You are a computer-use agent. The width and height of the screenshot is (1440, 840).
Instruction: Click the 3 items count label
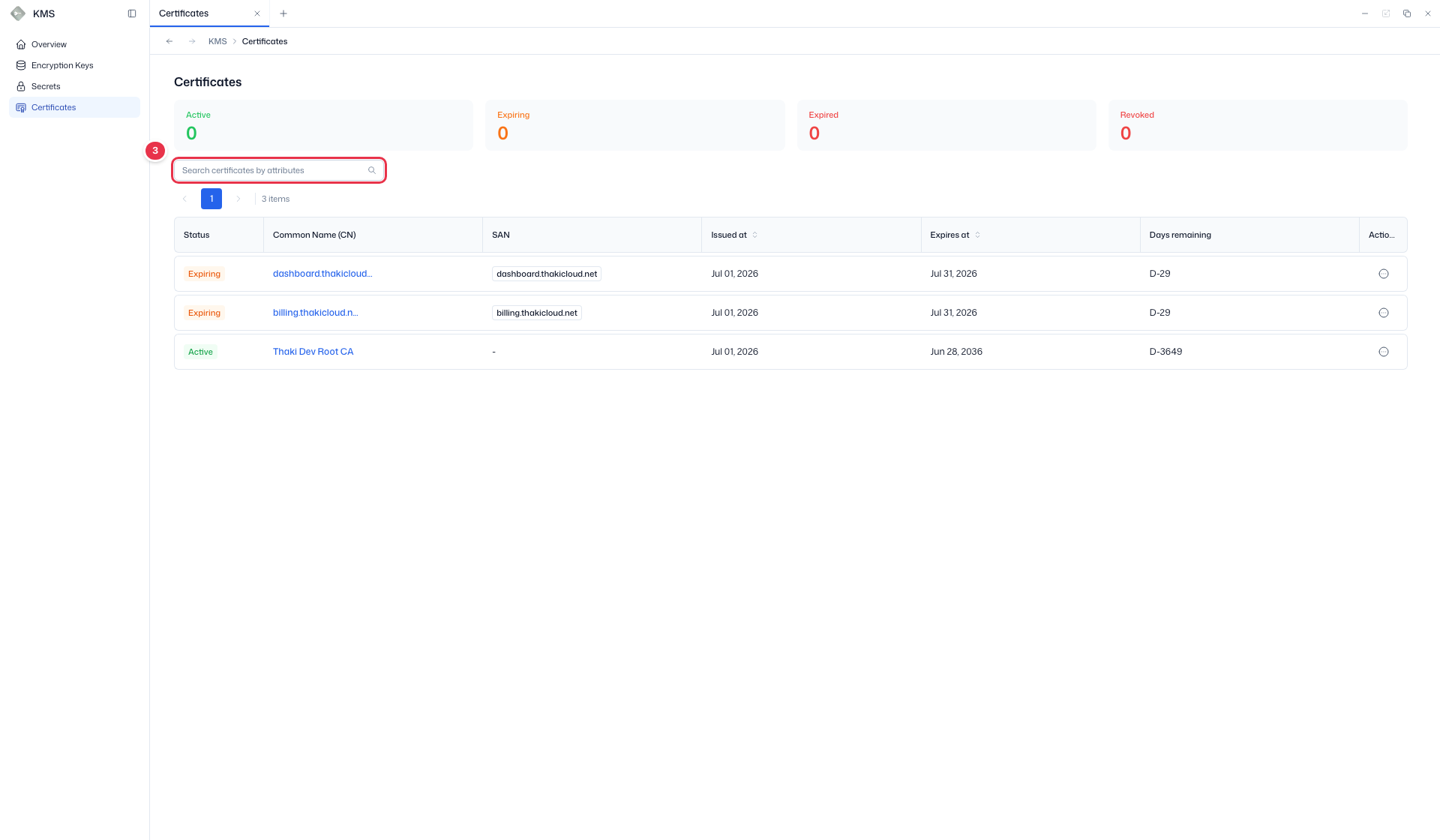coord(275,199)
